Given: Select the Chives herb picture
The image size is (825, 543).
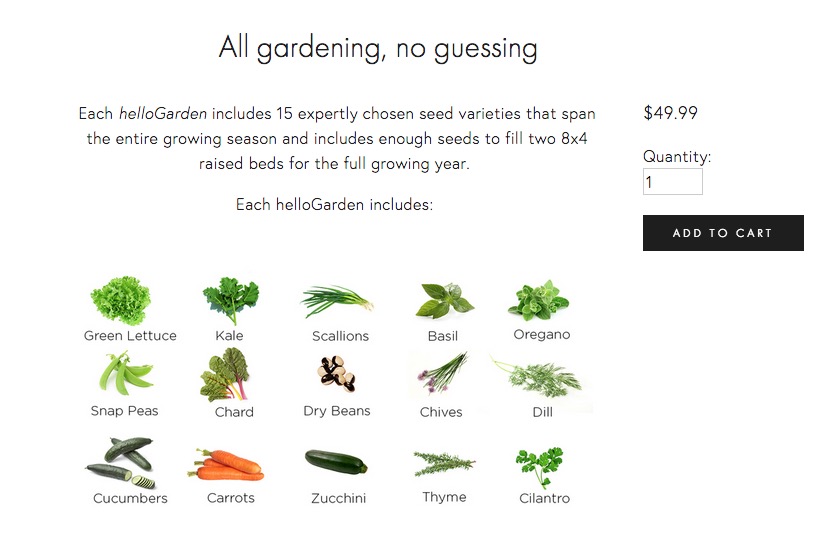Looking at the screenshot, I should coord(441,376).
